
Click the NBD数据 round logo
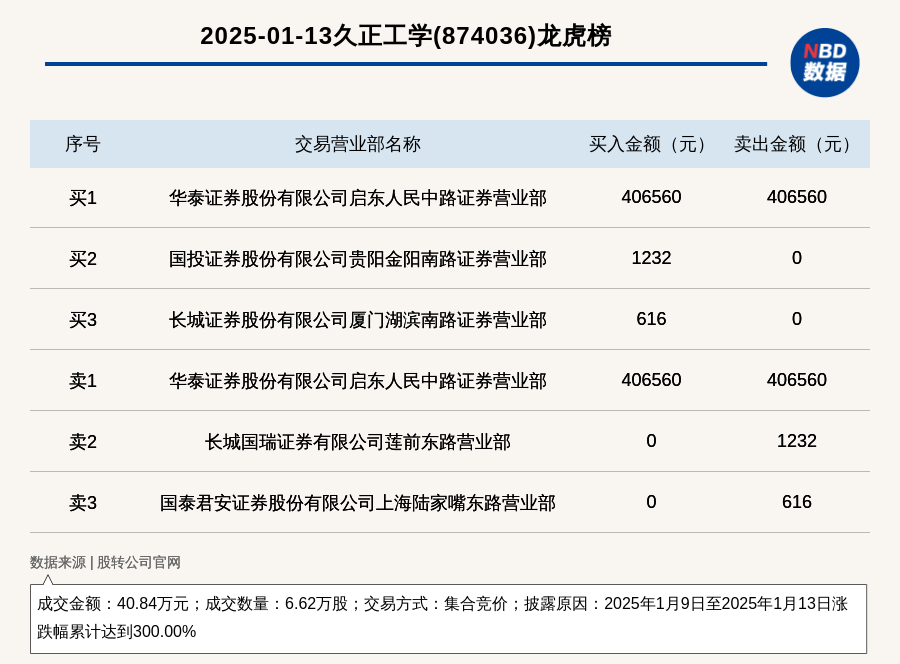click(x=824, y=63)
